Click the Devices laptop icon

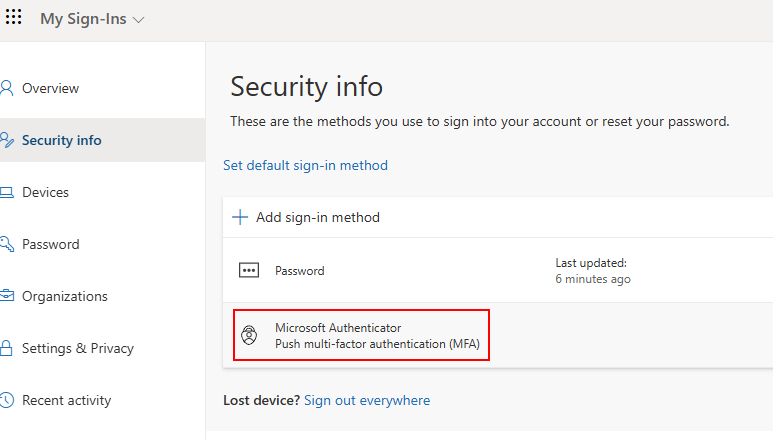pos(7,192)
